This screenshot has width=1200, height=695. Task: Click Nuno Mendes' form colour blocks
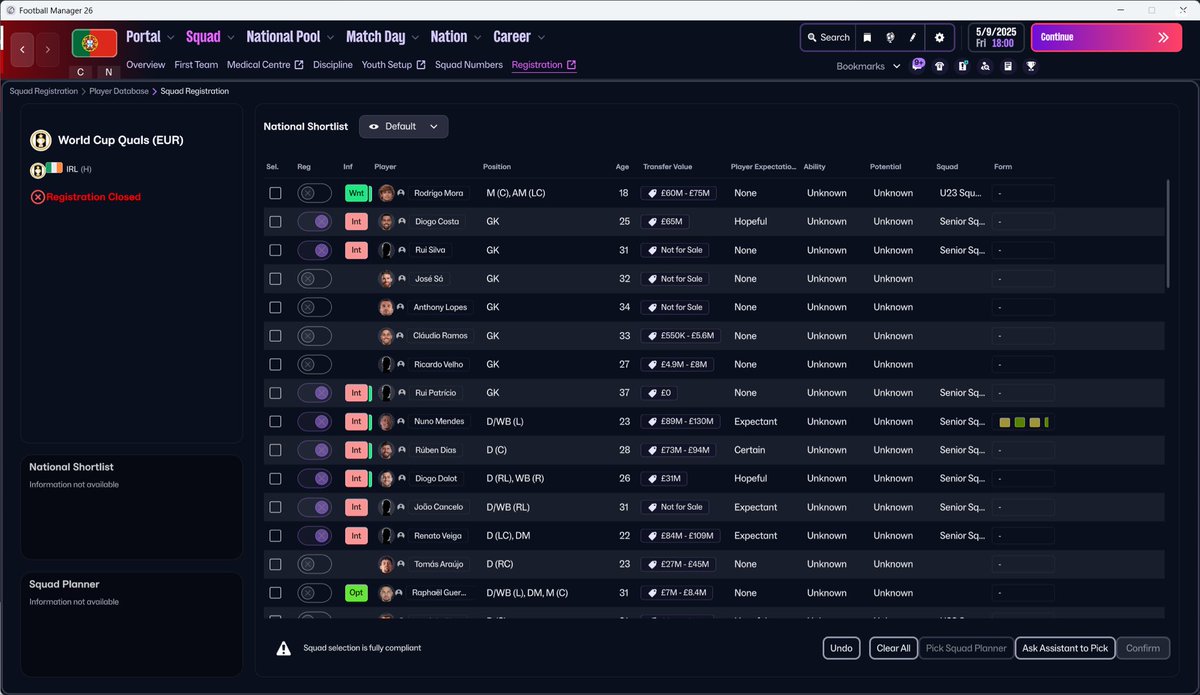[1023, 422]
